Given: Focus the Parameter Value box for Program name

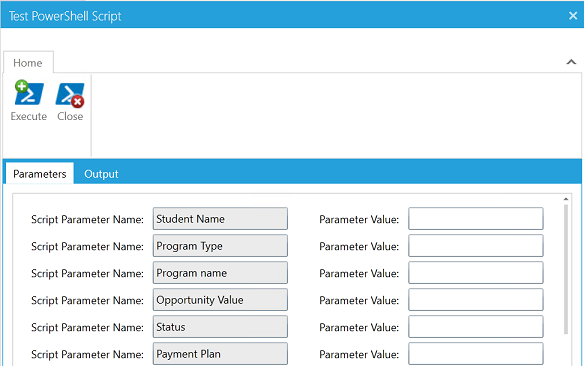Looking at the screenshot, I should pos(476,273).
